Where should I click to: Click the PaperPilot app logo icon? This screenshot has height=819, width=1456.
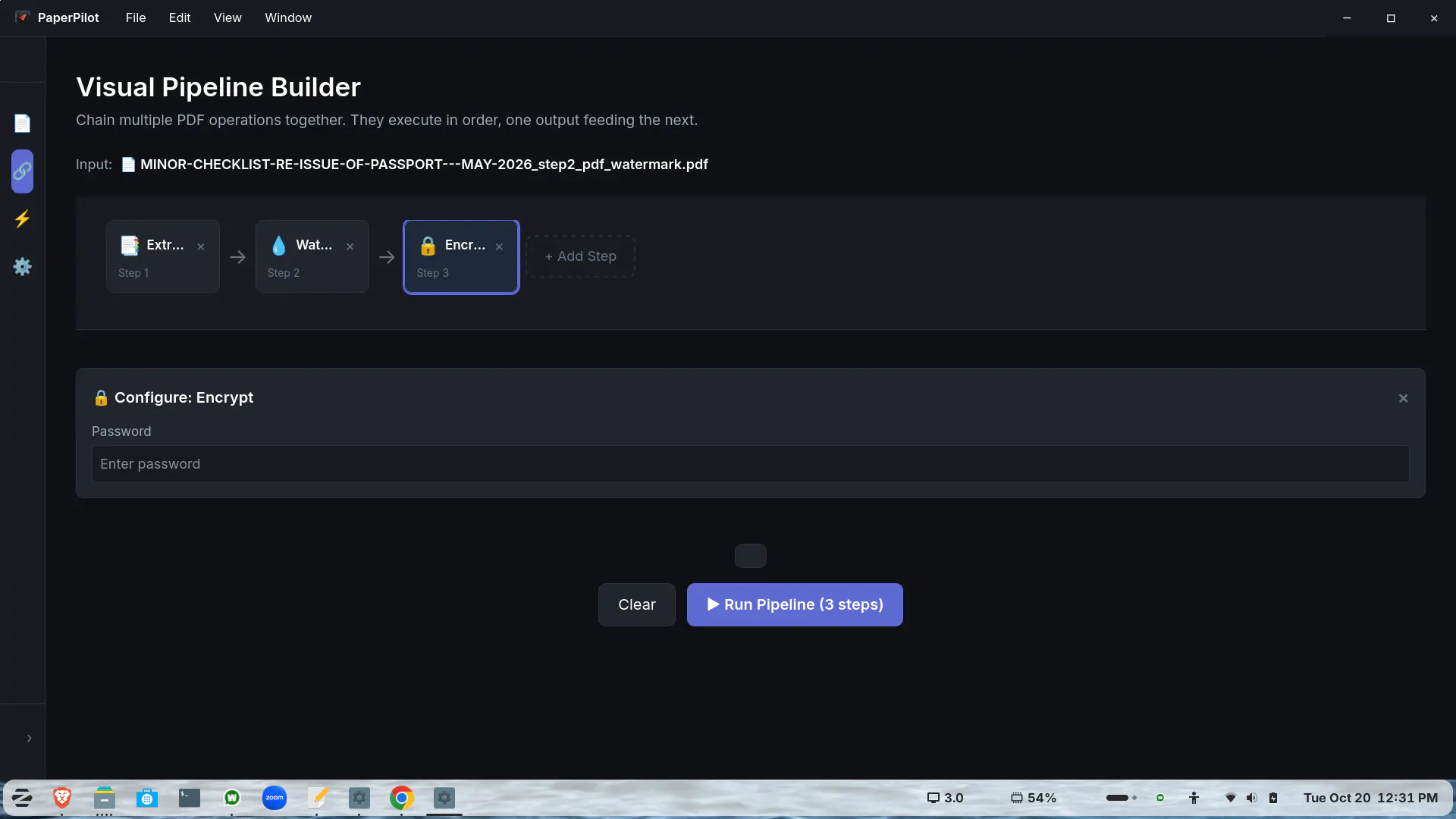tap(23, 17)
